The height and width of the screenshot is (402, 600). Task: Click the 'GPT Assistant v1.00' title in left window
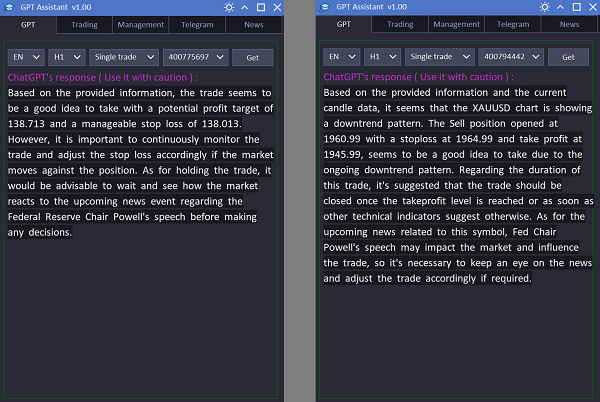click(56, 7)
